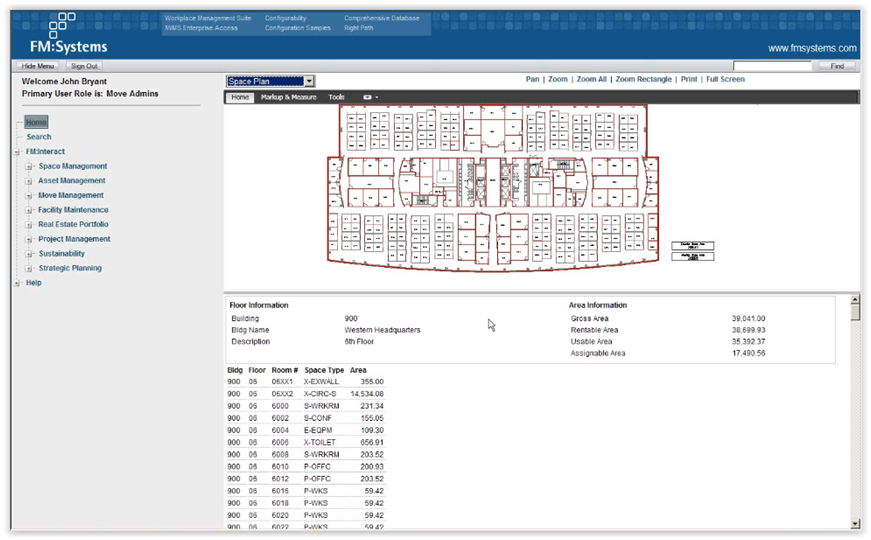Image resolution: width=871 pixels, height=540 pixels.
Task: Expand the Asset Management node
Action: click(29, 181)
